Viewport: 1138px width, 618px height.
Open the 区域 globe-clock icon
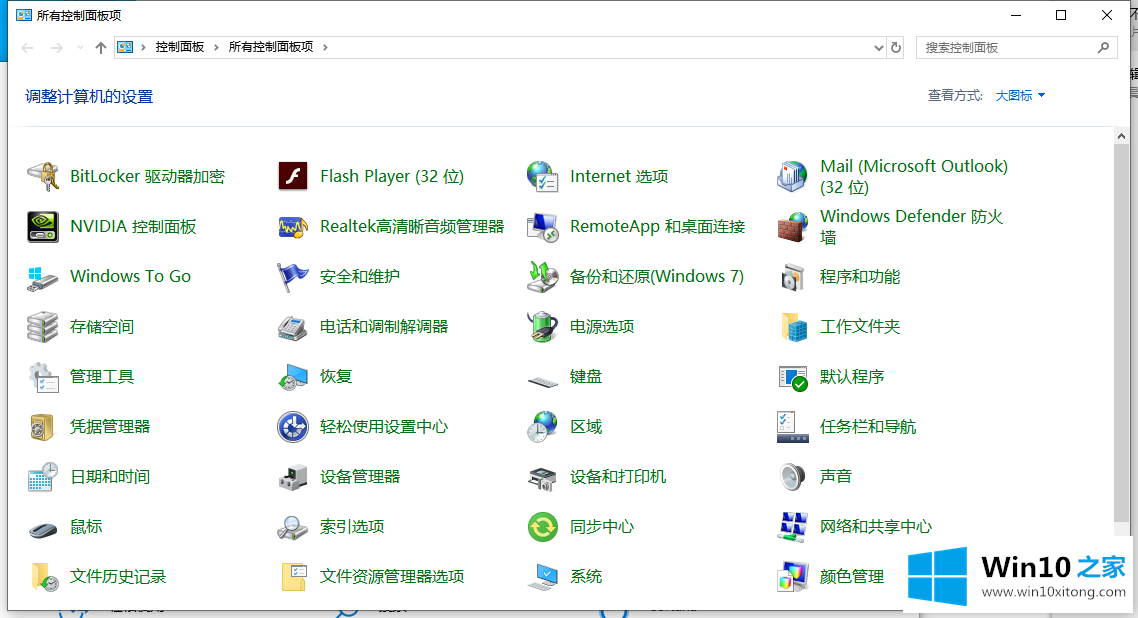click(x=542, y=427)
